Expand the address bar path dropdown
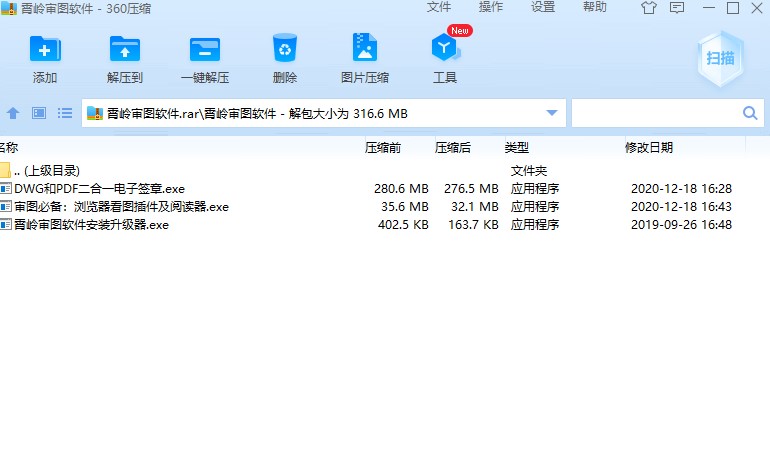 [x=552, y=113]
